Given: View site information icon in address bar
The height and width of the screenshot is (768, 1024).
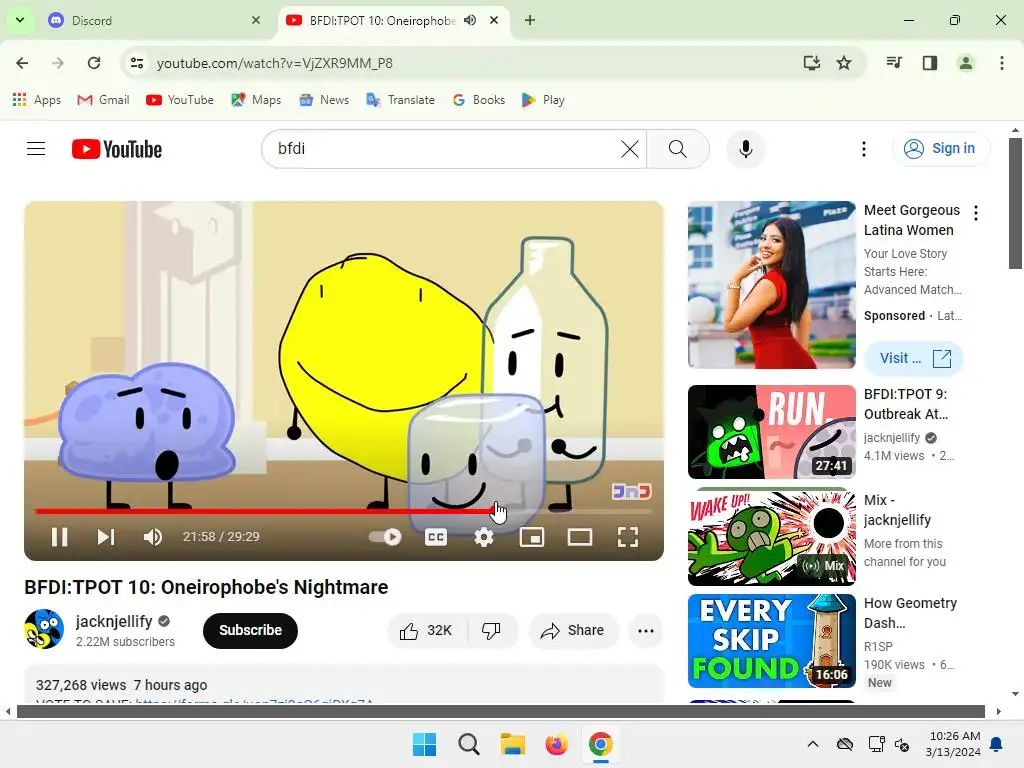Looking at the screenshot, I should click(136, 63).
